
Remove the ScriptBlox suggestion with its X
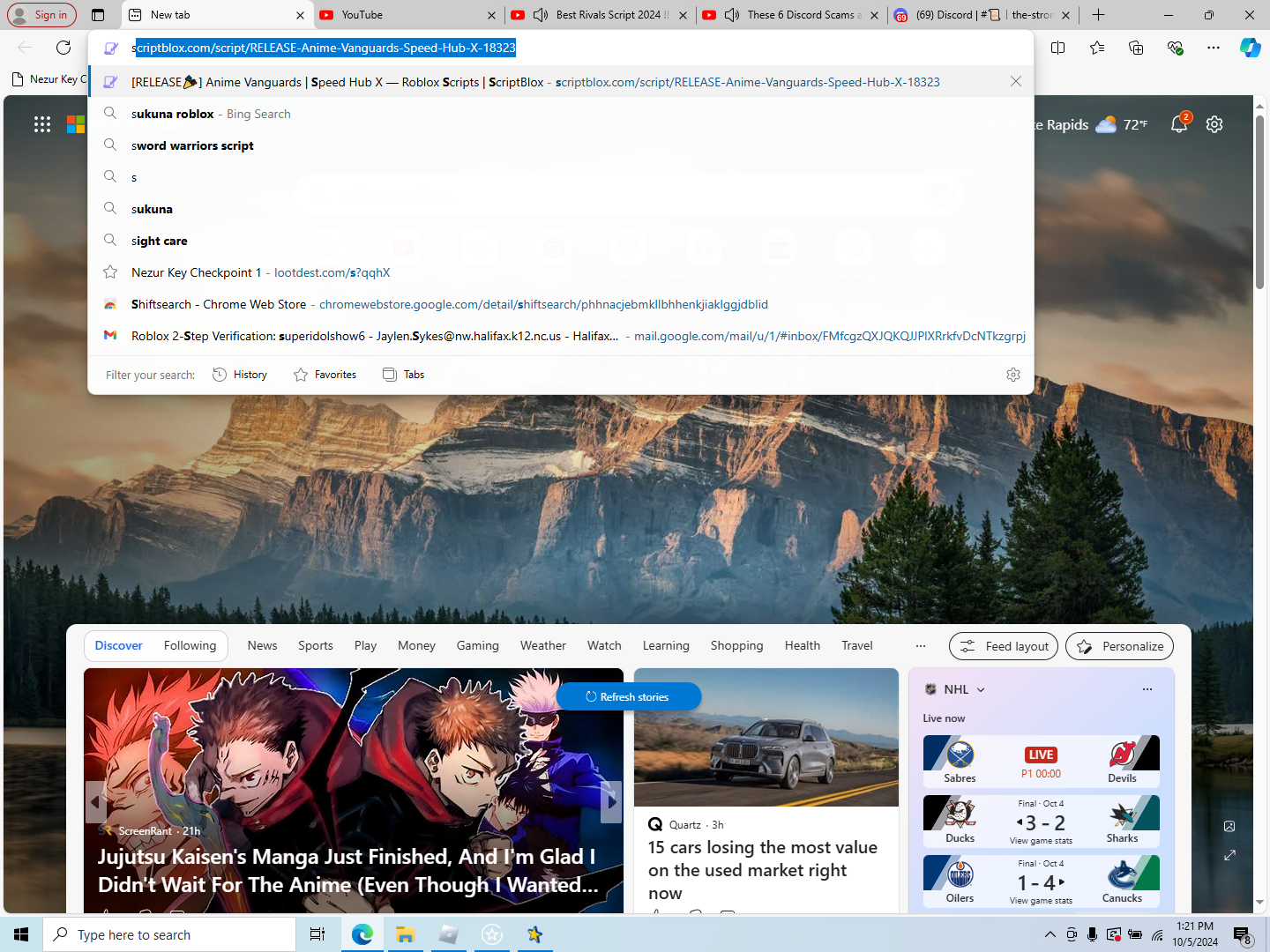[x=1016, y=81]
